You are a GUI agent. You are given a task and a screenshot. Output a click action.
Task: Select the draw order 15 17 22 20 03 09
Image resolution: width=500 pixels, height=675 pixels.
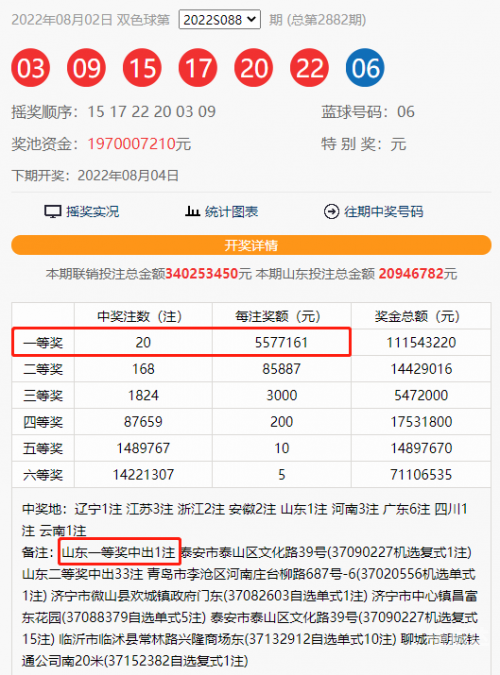pos(152,112)
